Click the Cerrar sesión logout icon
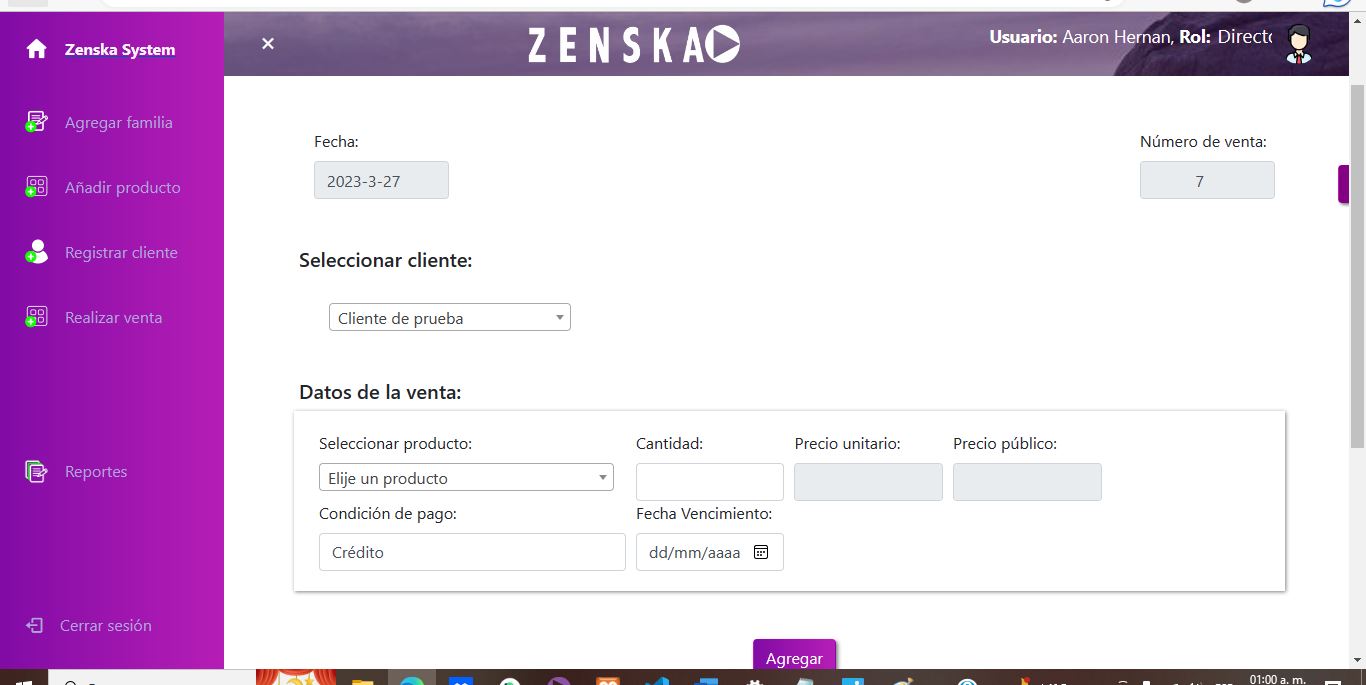Image resolution: width=1366 pixels, height=685 pixels. 35,625
